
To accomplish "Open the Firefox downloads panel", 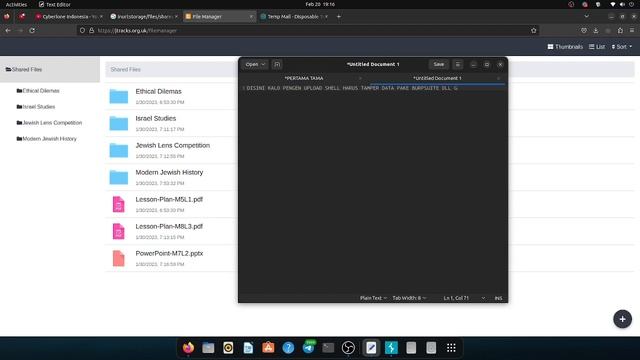I will pos(596,31).
